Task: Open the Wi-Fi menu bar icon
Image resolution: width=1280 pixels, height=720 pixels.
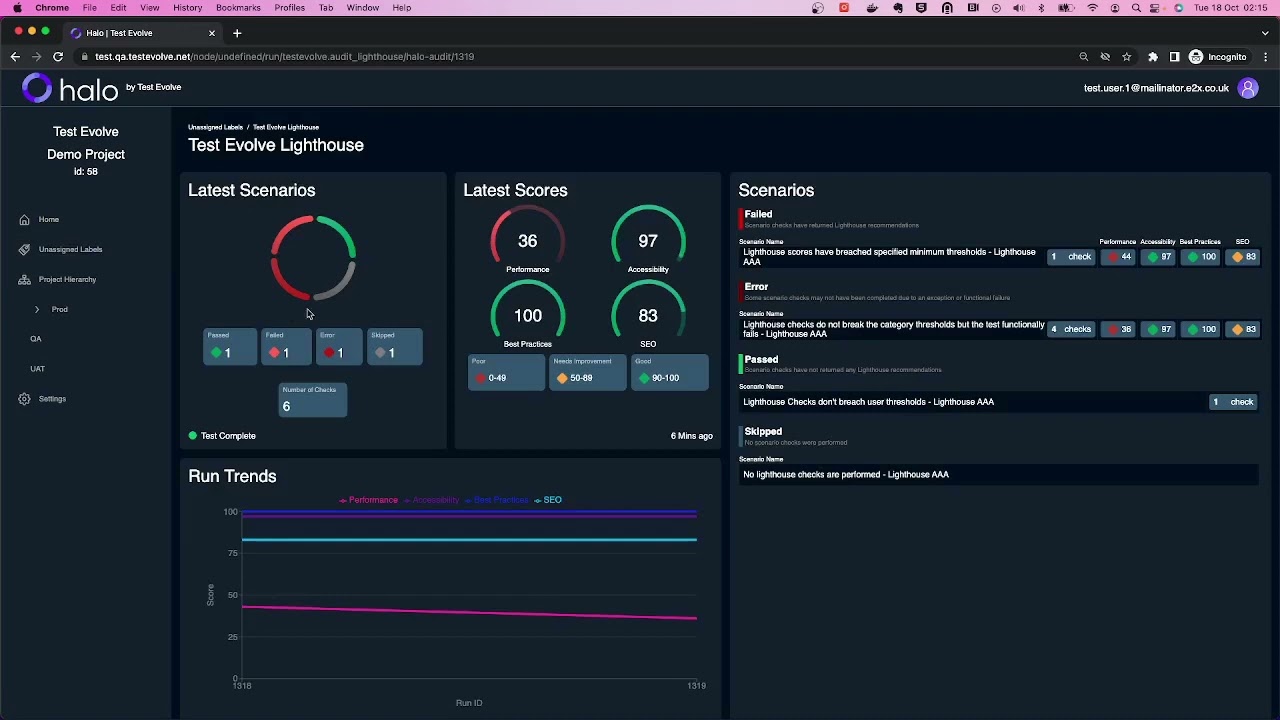Action: pyautogui.click(x=1092, y=8)
